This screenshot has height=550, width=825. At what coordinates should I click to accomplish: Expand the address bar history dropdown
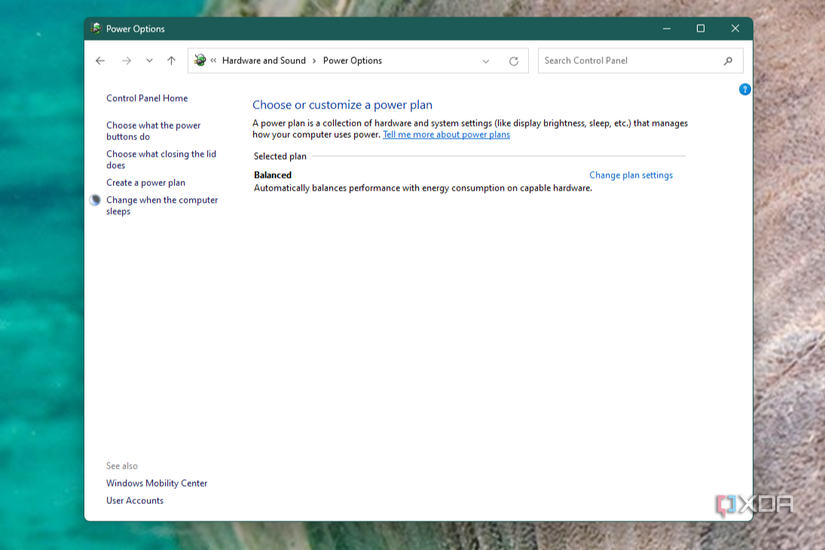click(x=486, y=61)
